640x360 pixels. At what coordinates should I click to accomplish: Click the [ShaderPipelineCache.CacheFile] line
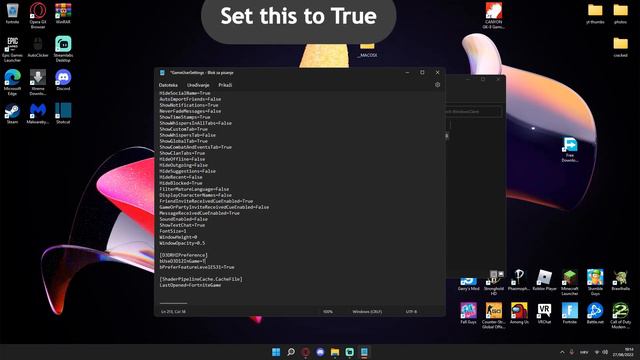click(x=201, y=279)
